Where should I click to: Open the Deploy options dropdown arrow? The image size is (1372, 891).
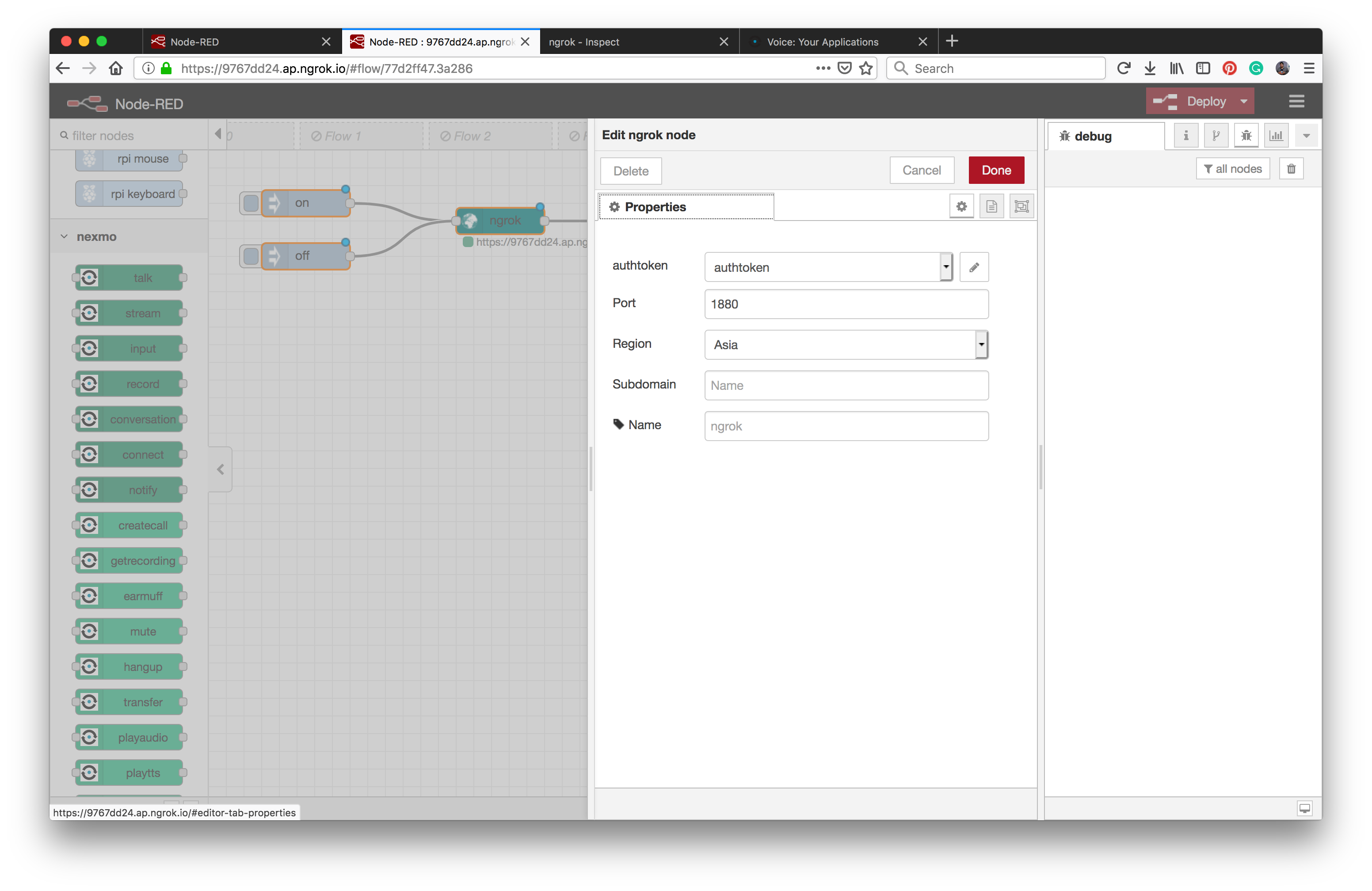1243,102
